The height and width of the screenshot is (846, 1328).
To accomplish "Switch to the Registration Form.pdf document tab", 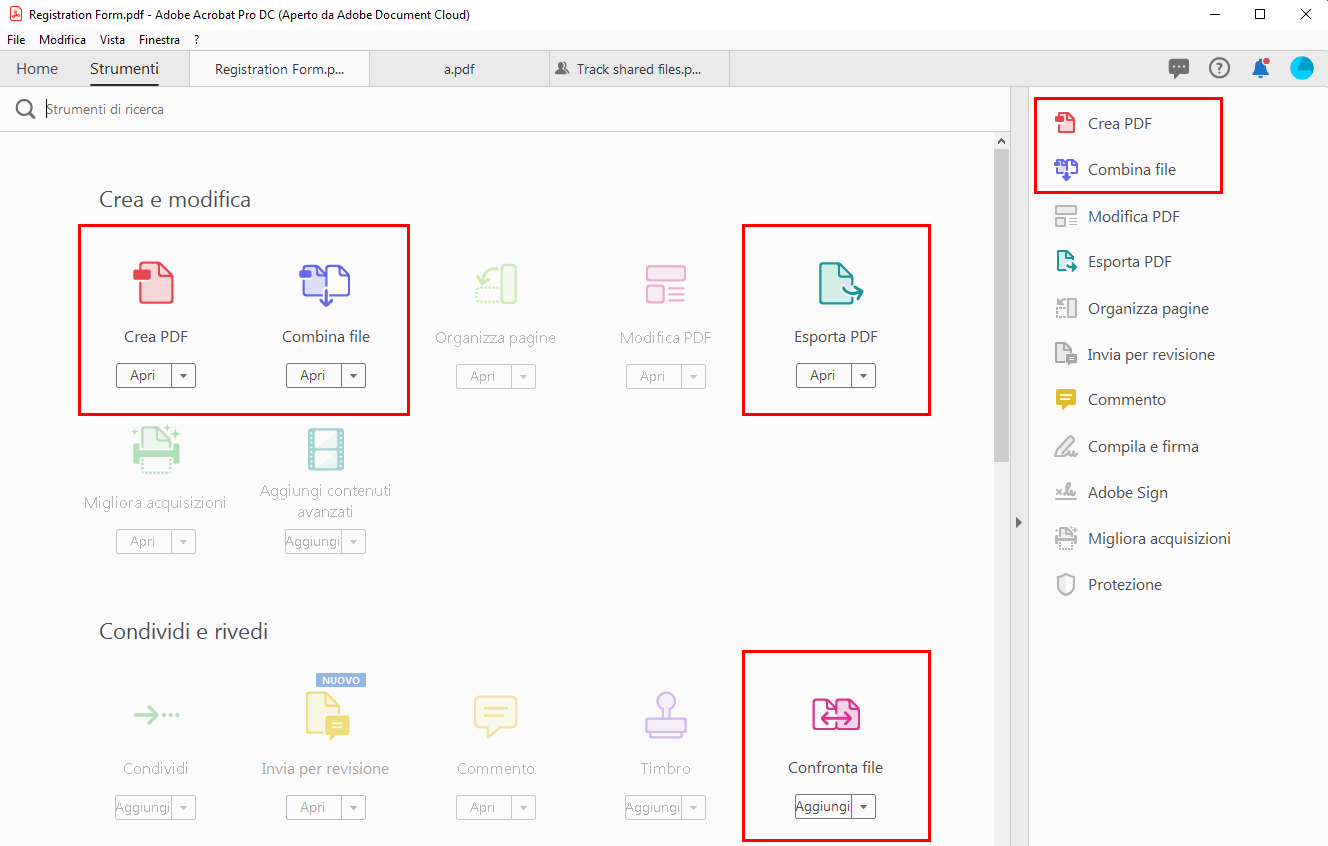I will coord(279,69).
